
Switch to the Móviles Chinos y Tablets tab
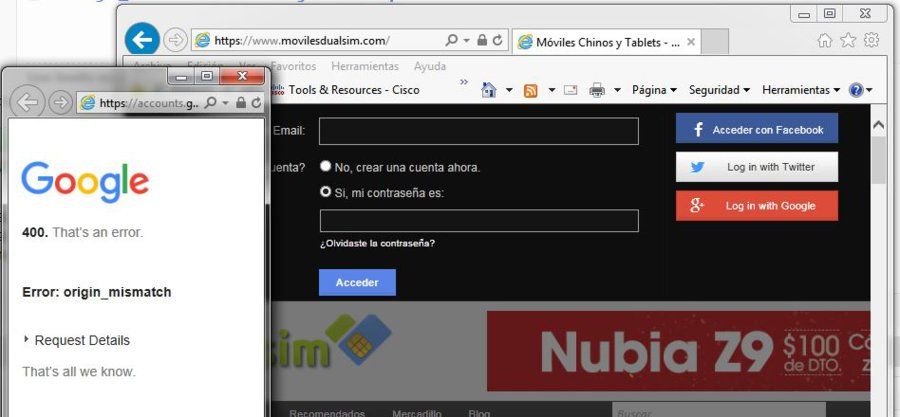click(x=606, y=42)
